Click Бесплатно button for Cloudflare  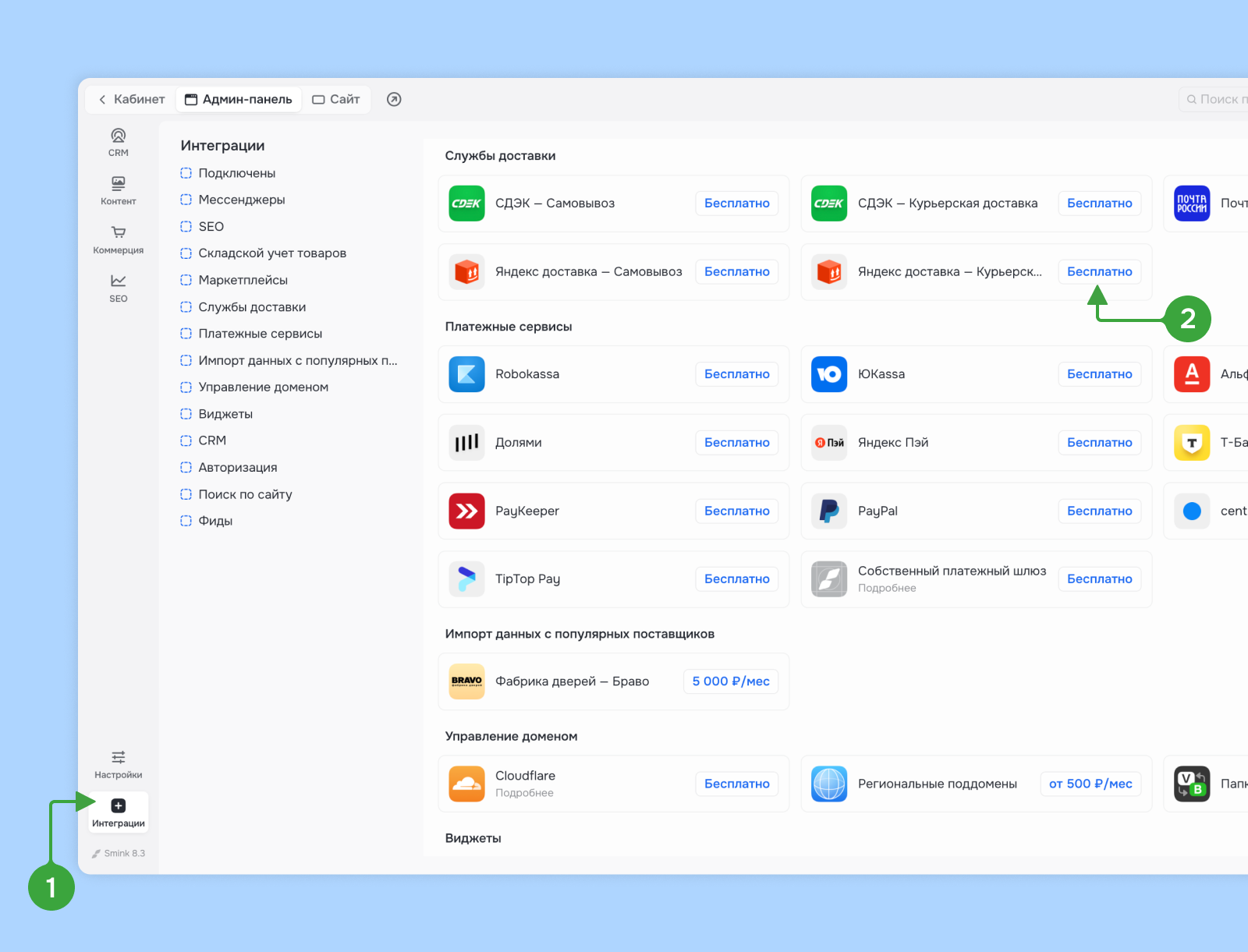pos(737,784)
